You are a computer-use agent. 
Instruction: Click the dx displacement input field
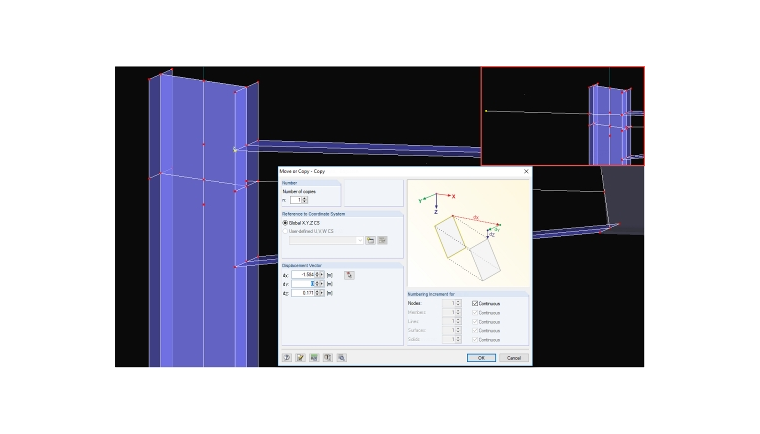coord(303,275)
